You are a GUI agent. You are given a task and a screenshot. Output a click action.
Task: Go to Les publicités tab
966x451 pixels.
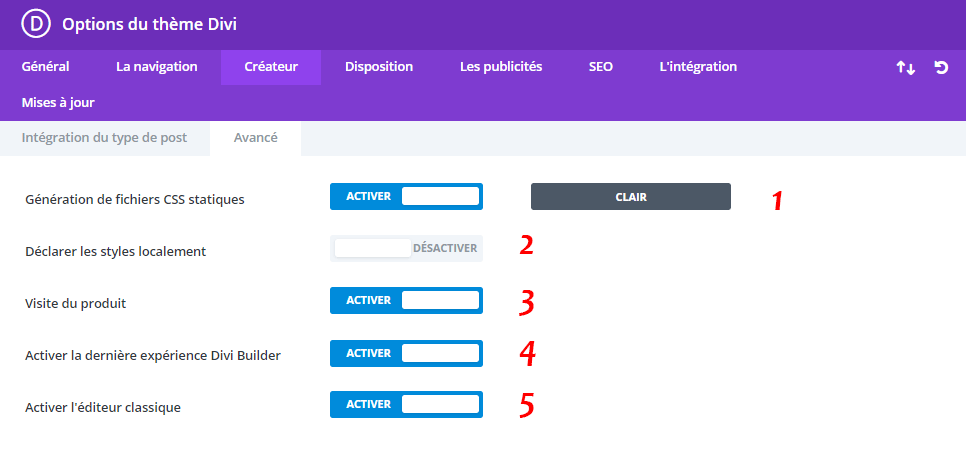coord(501,67)
